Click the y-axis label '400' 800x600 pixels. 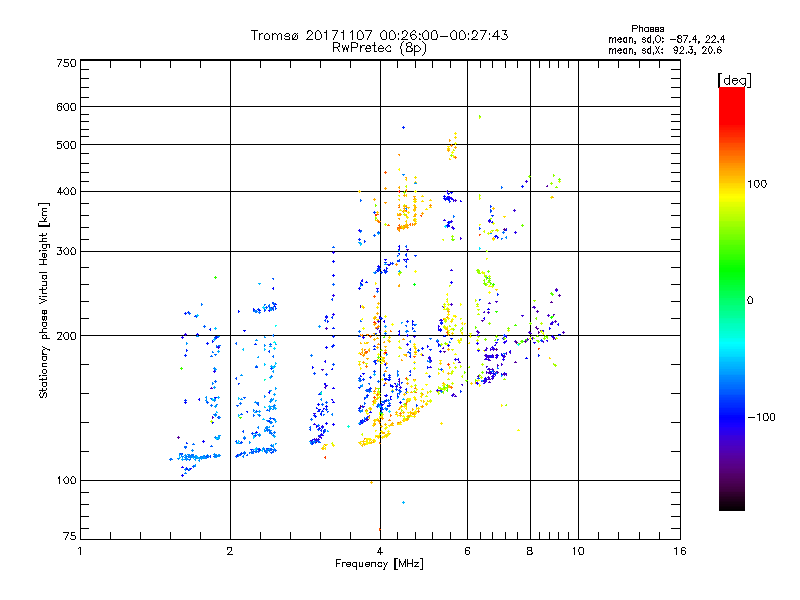pyautogui.click(x=66, y=192)
